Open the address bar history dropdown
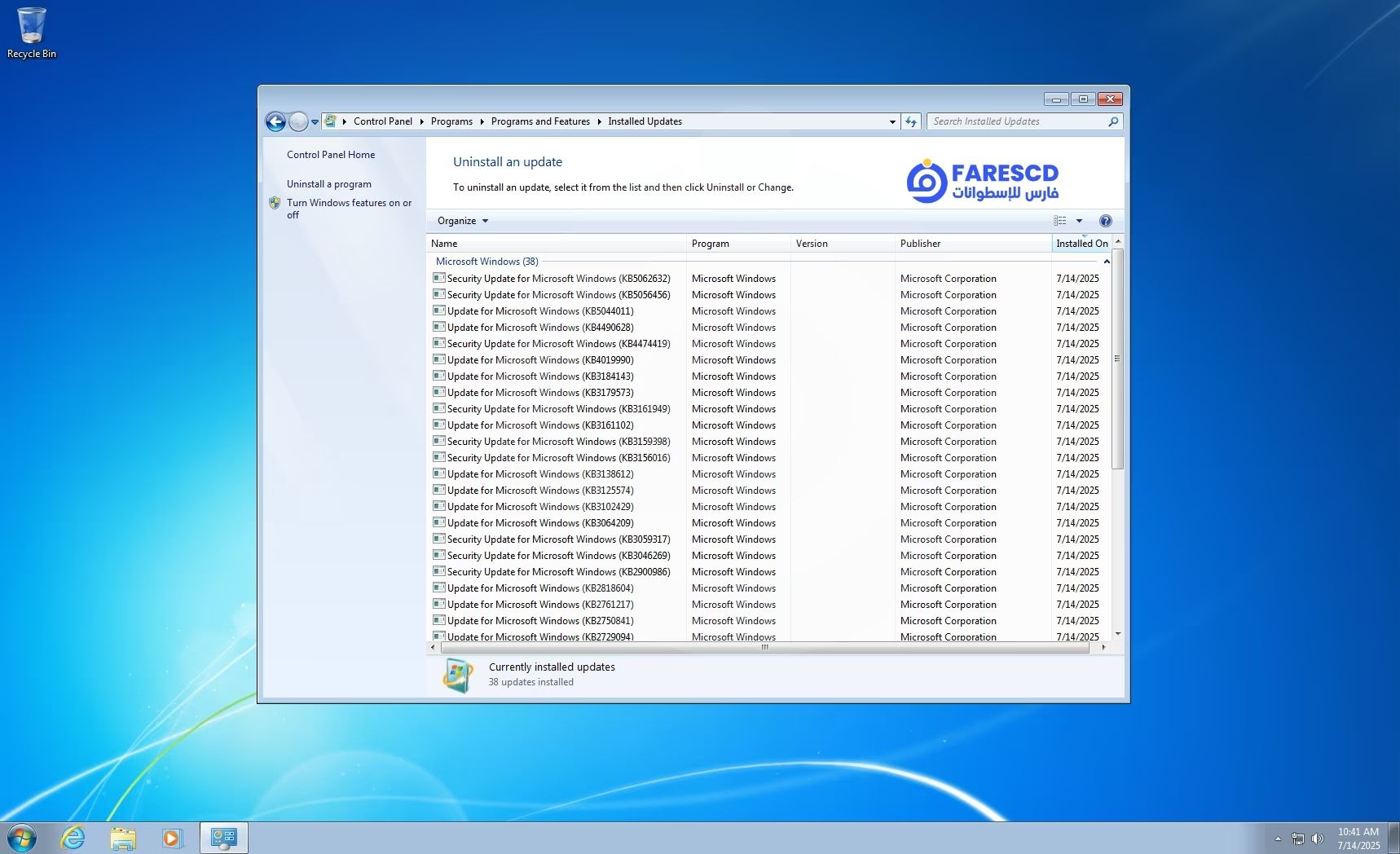 [x=892, y=121]
